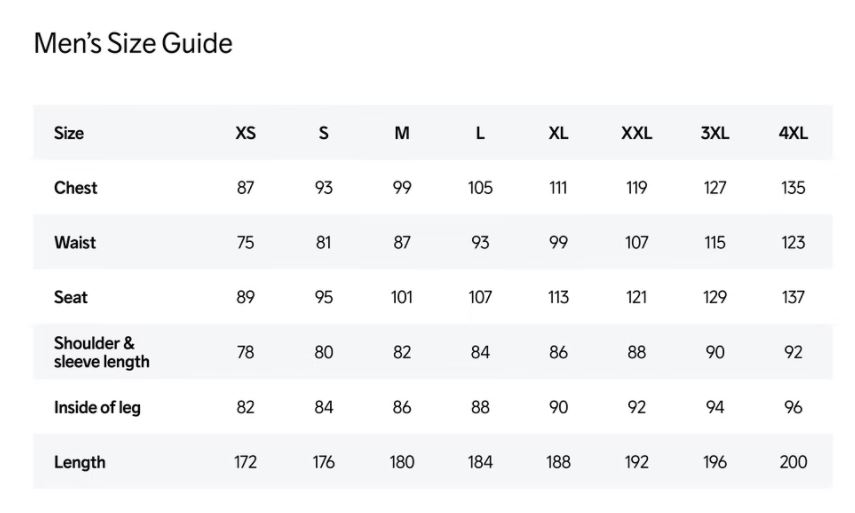Select chest value 119 for XXL
The width and height of the screenshot is (855, 513).
[x=636, y=188]
